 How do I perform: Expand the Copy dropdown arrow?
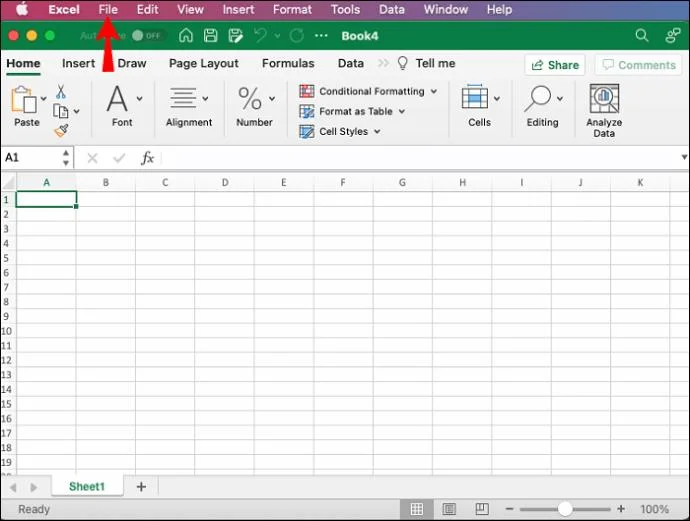point(77,111)
